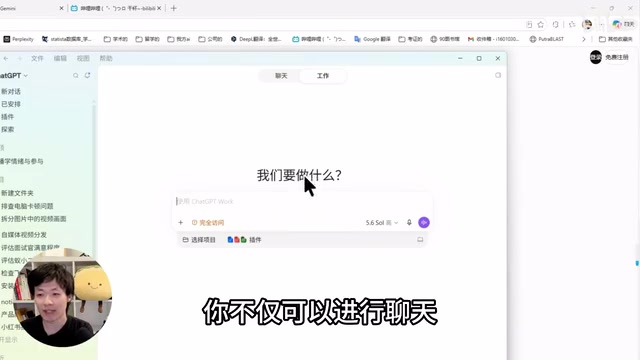This screenshot has width=640, height=360.
Task: Open 已安排 in the sidebar
Action: 11,104
